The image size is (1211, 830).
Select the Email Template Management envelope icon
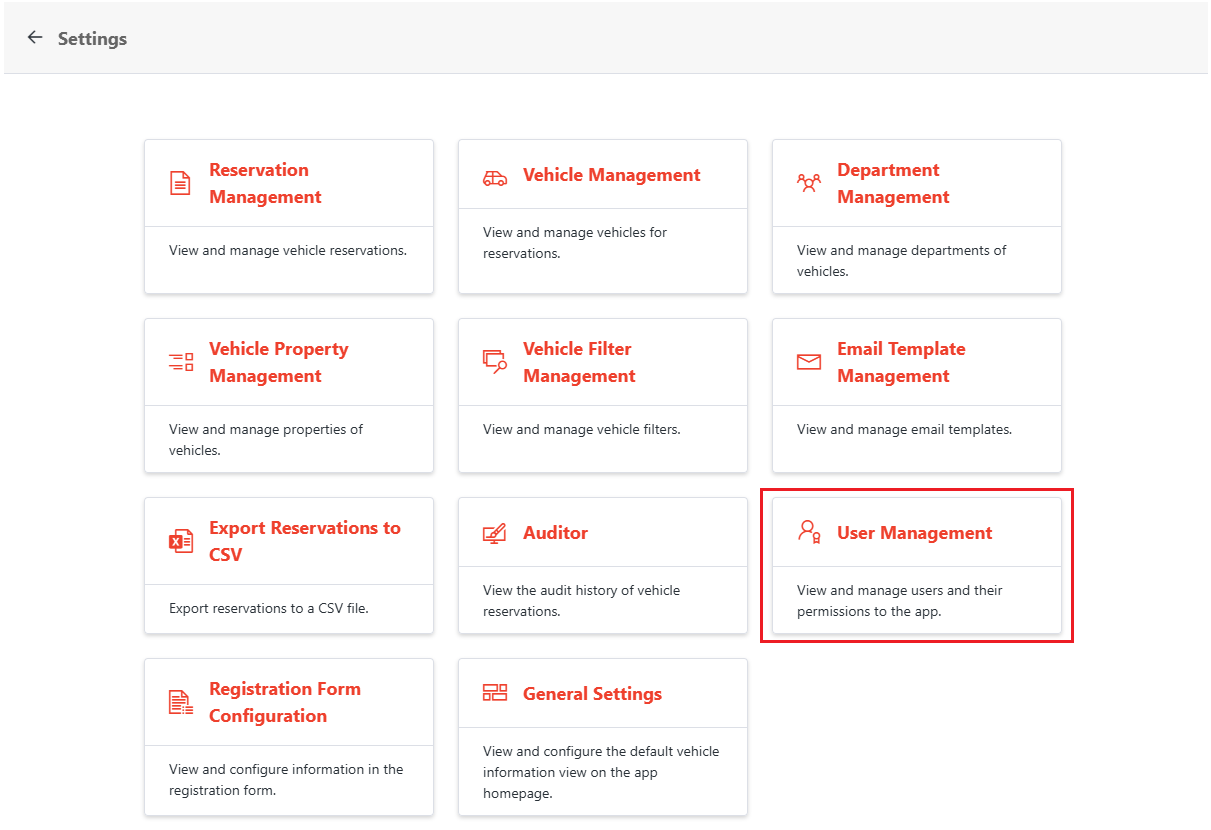[809, 362]
